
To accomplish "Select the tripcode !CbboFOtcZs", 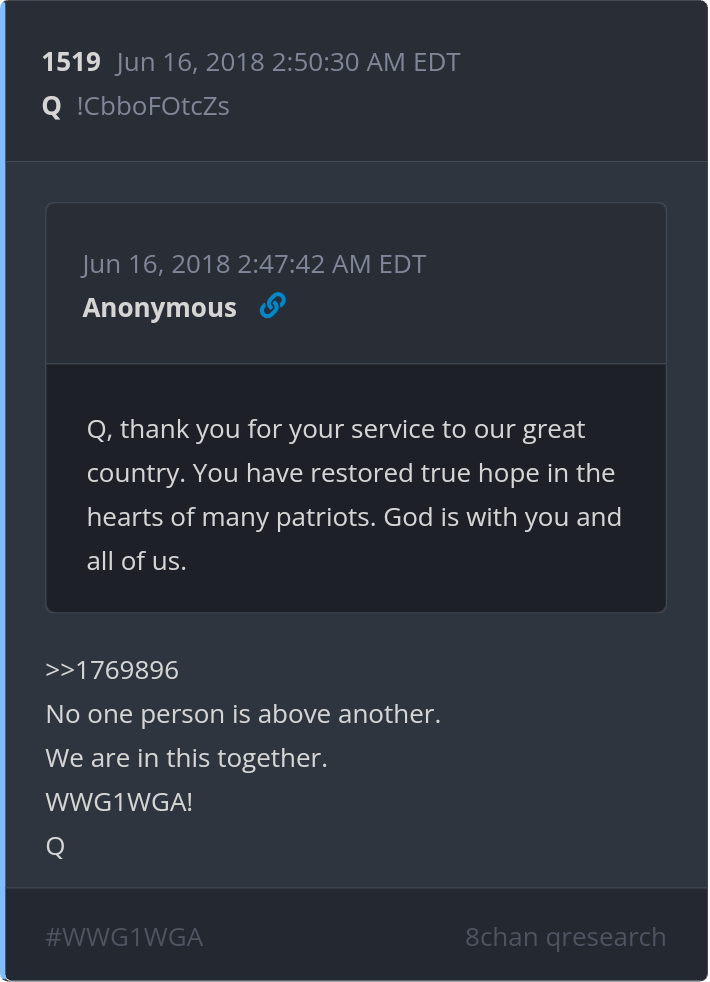I will 153,106.
